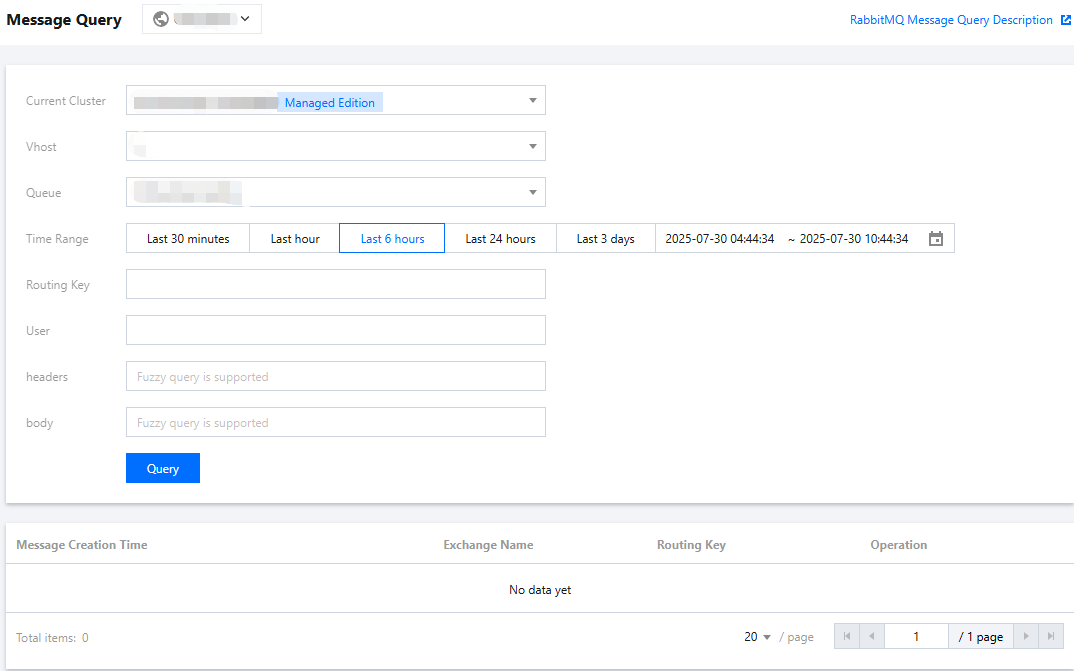Open RabbitMQ Message Query Description link
The height and width of the screenshot is (671, 1074).
pyautogui.click(x=951, y=20)
